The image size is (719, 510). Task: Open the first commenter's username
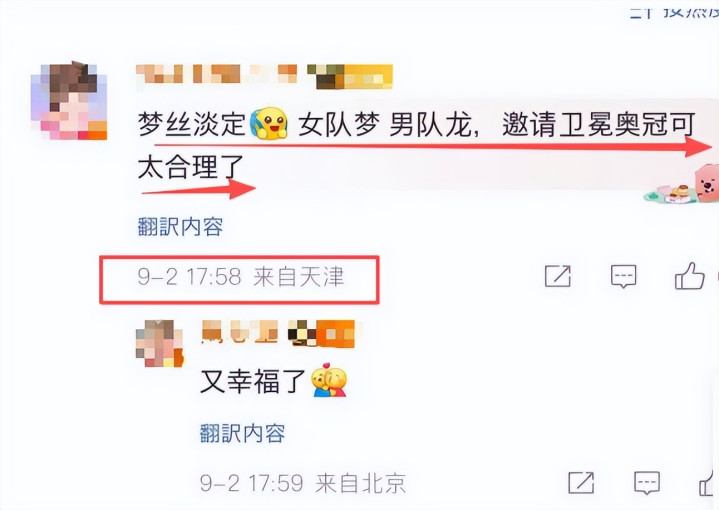click(x=217, y=75)
